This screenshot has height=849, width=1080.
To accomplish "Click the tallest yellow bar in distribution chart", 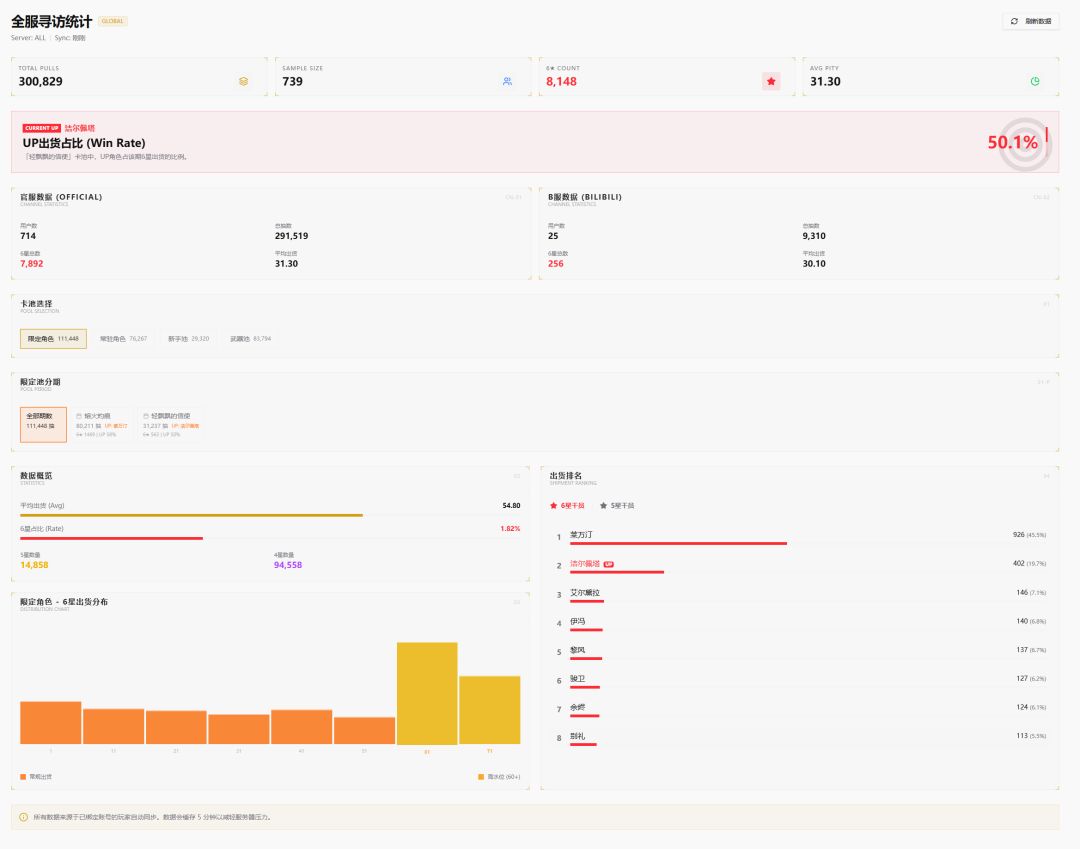I will [427, 693].
